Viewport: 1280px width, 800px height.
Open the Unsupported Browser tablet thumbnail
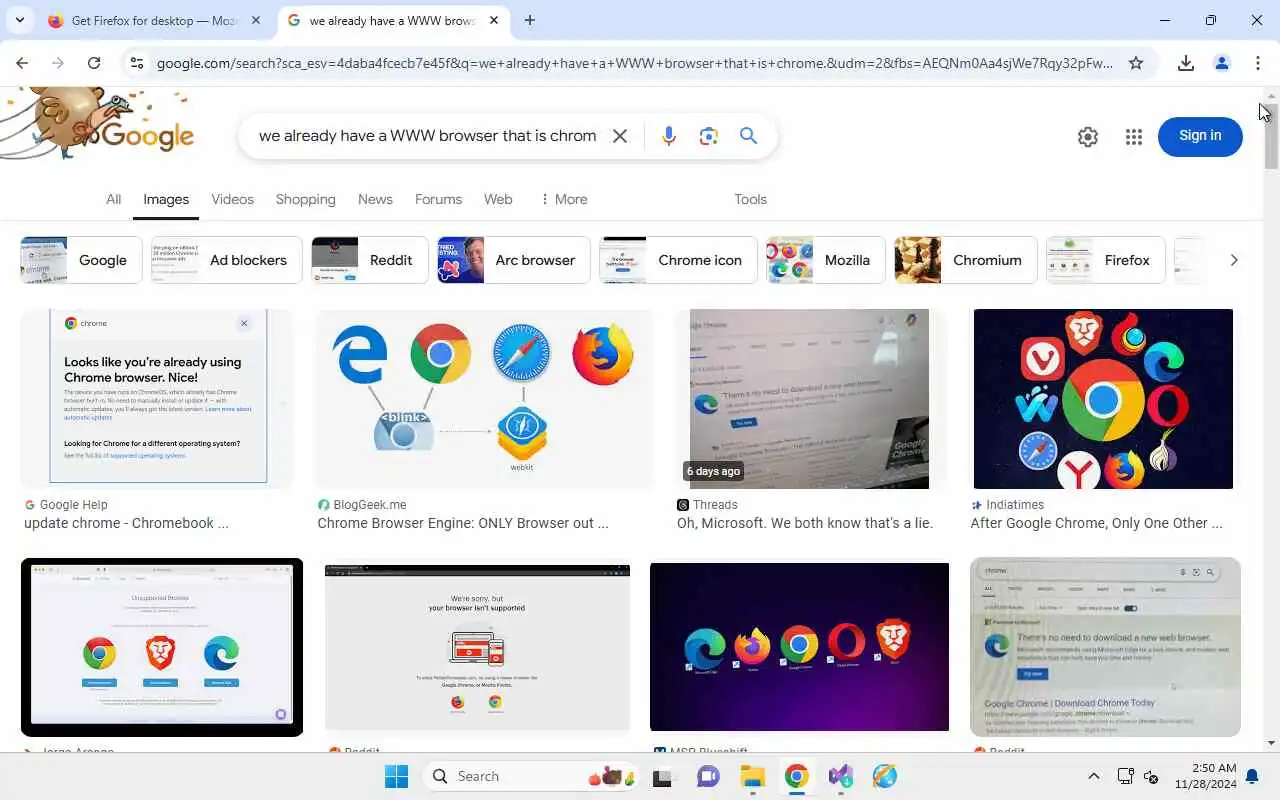click(x=162, y=647)
